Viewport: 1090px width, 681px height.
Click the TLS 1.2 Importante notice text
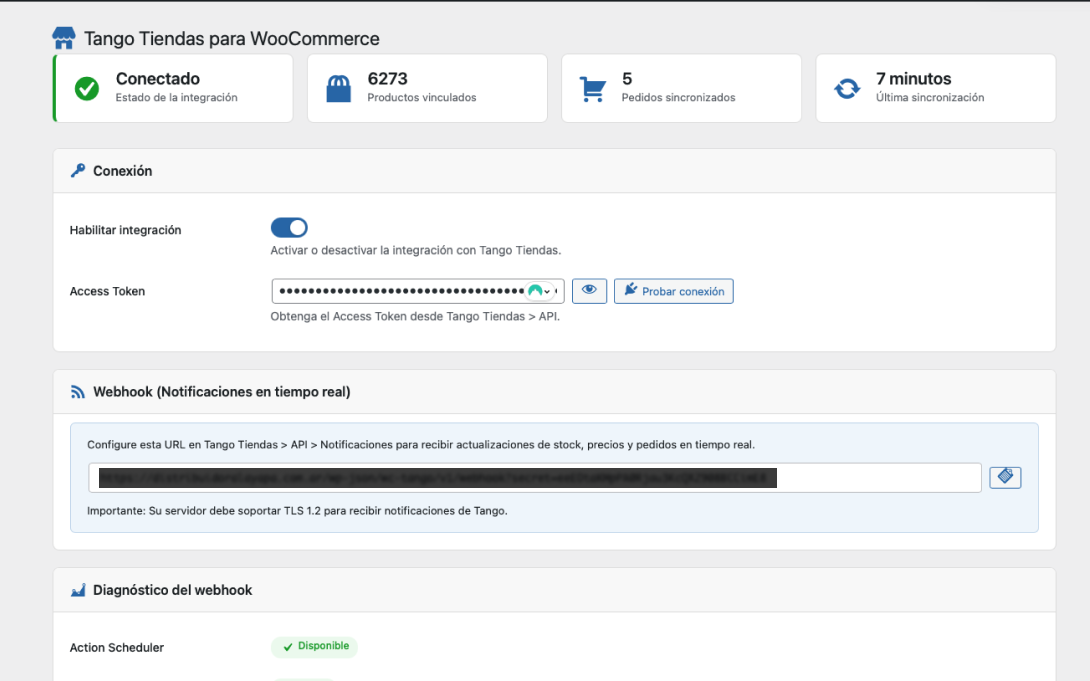pyautogui.click(x=297, y=511)
